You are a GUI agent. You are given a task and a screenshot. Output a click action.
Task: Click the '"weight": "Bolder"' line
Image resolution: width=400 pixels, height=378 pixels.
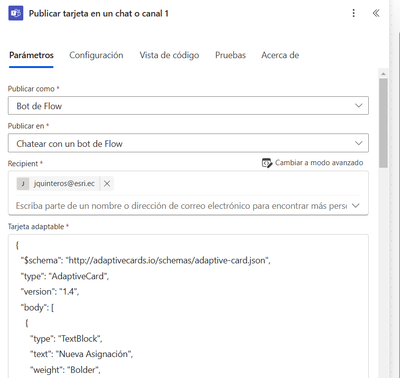point(65,370)
